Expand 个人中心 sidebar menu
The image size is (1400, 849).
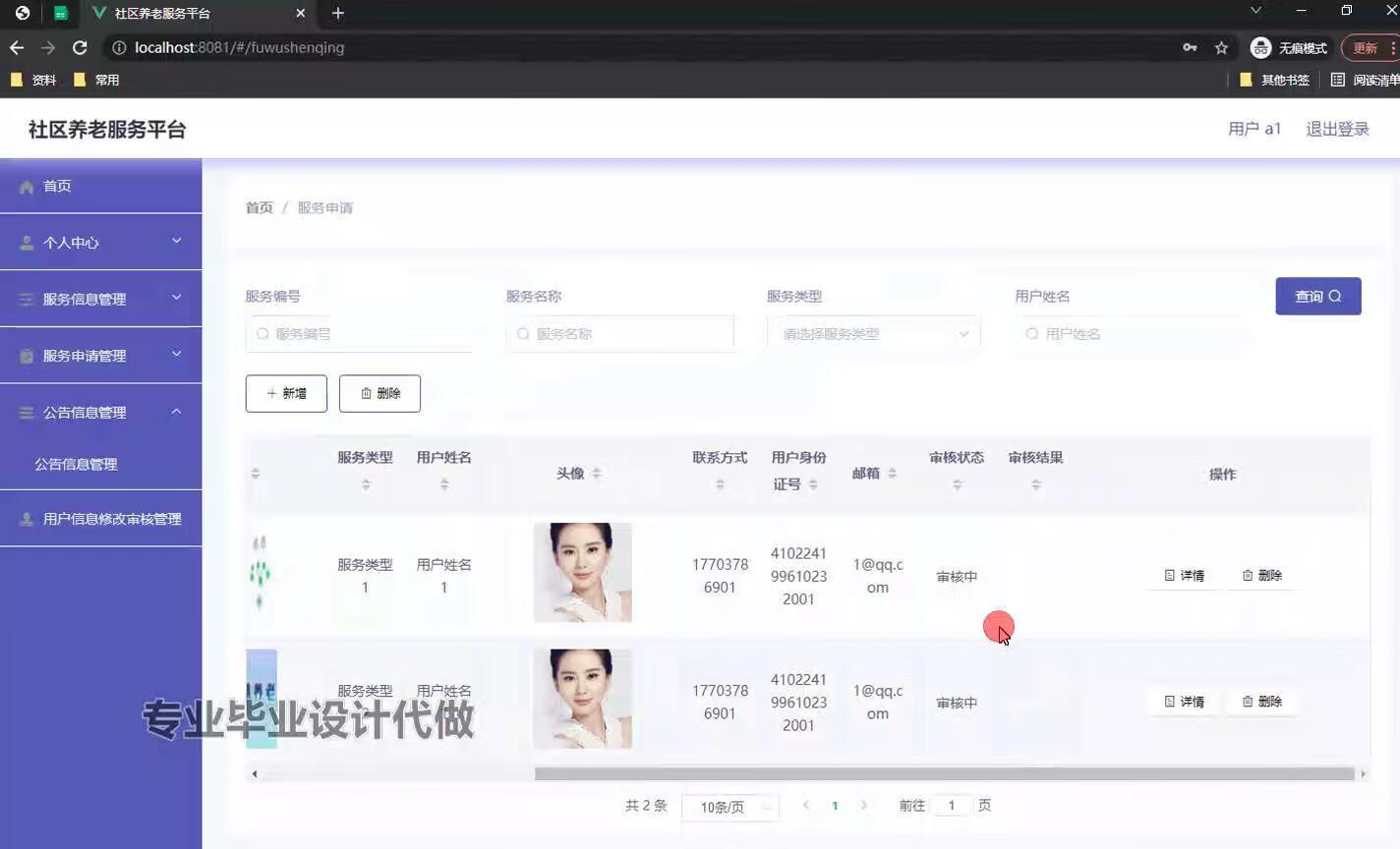[x=100, y=242]
